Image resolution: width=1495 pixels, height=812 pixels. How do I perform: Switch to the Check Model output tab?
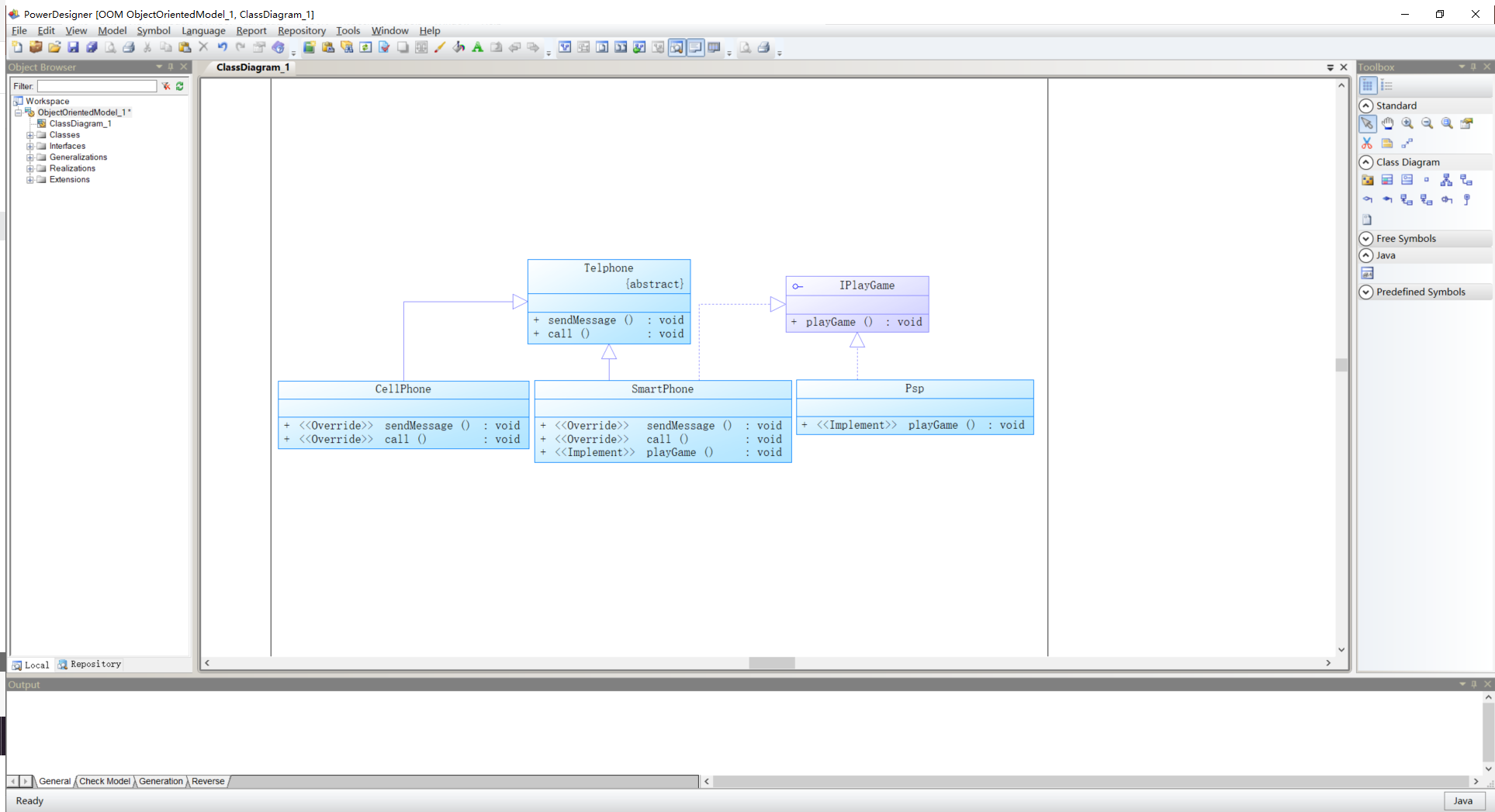104,781
